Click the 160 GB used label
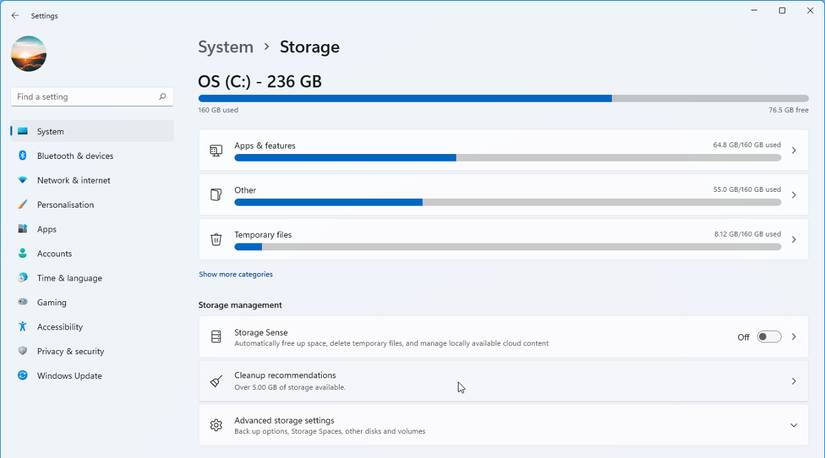The image size is (825, 458). [218, 110]
